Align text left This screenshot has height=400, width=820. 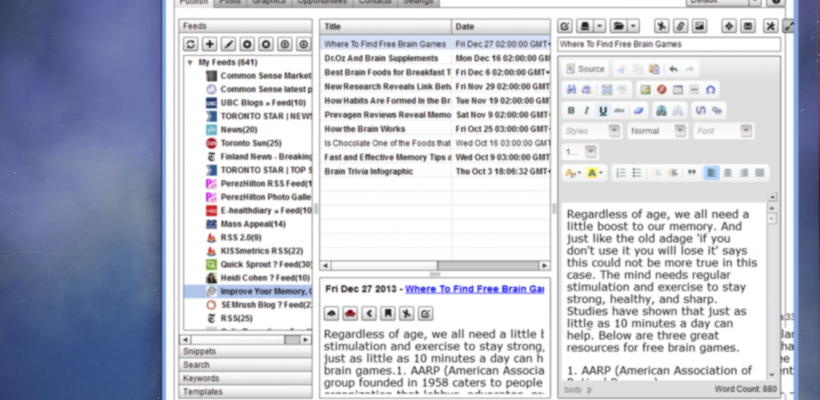(711, 173)
